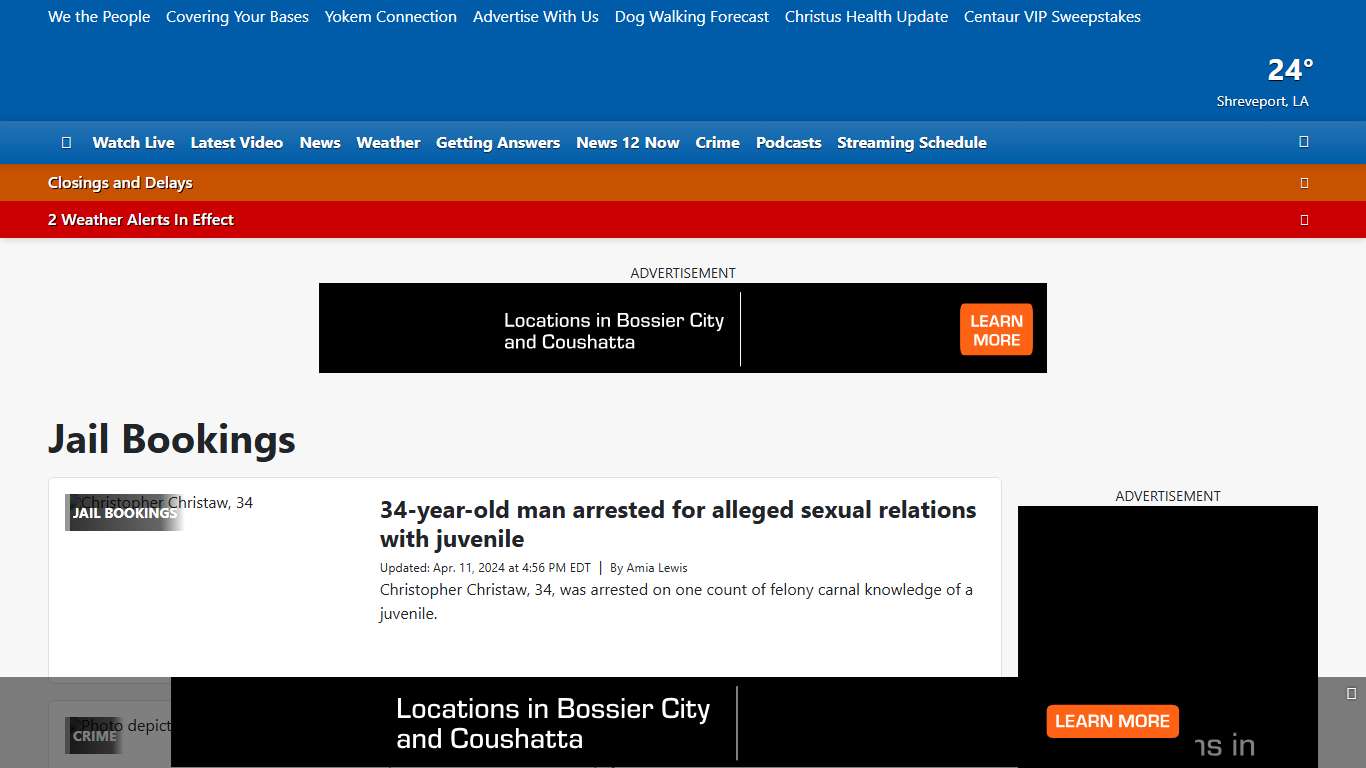Screen dimensions: 1366x768
Task: Click the home icon in navigation bar
Action: (66, 142)
